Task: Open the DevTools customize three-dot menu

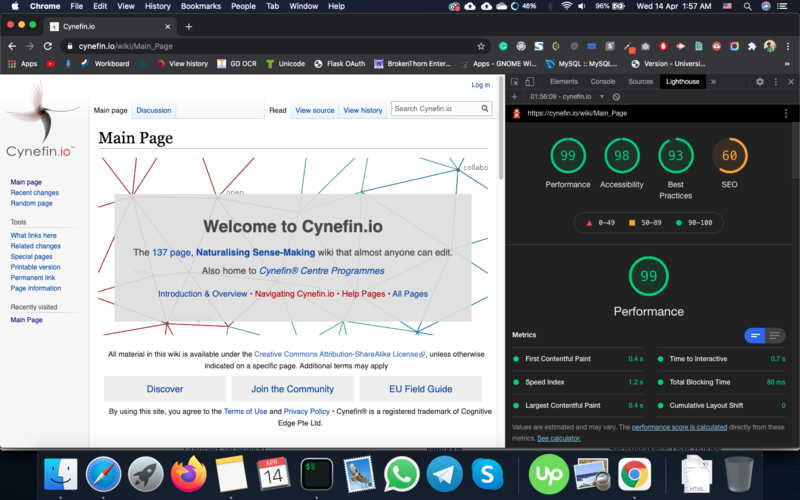Action: 775,82
